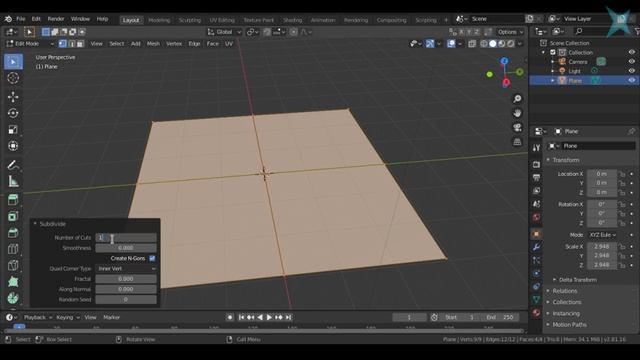Choose the Move tool
Viewport: 640px width, 360px height.
13,97
